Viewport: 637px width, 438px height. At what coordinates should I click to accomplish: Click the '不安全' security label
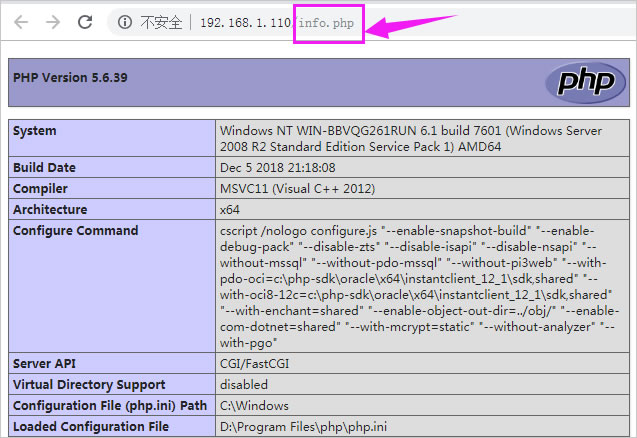161,22
